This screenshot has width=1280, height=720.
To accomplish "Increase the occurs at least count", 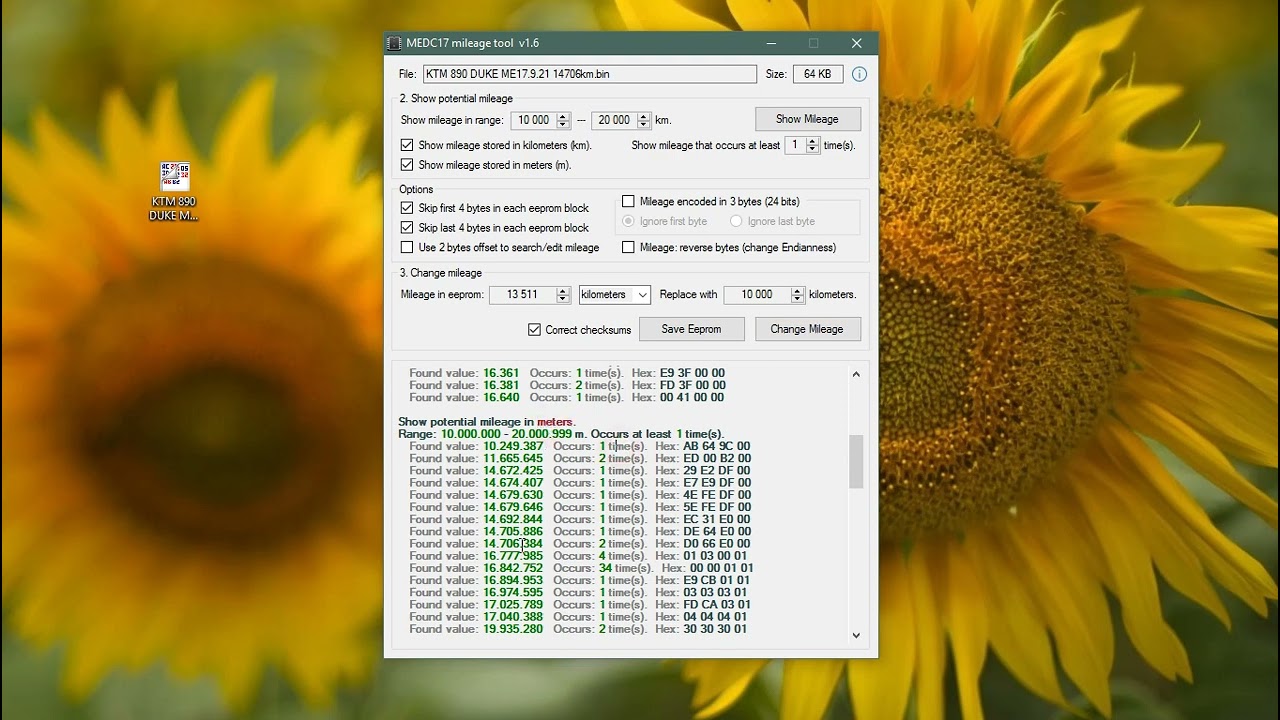I will pos(813,141).
